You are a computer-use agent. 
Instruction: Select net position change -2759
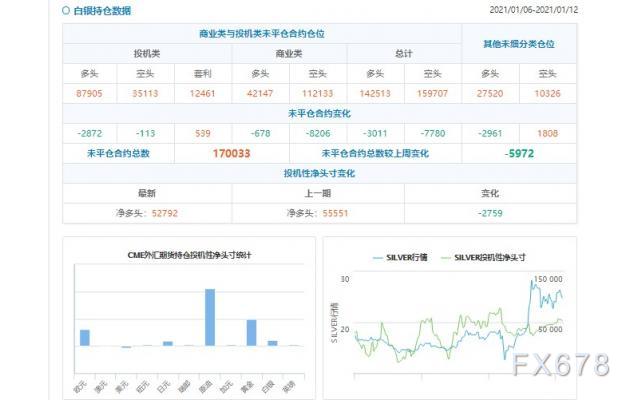(490, 213)
